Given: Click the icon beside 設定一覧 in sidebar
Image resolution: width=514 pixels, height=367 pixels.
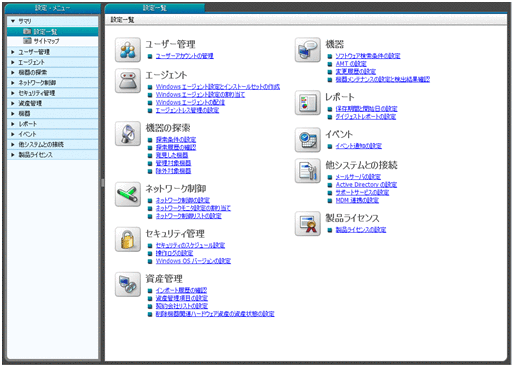Looking at the screenshot, I should point(27,32).
